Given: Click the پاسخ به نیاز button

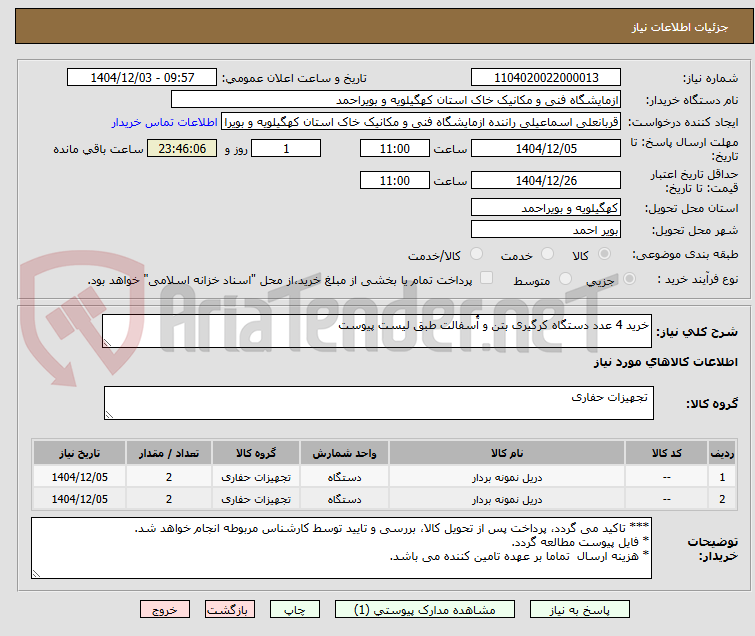Looking at the screenshot, I should pyautogui.click(x=579, y=610).
